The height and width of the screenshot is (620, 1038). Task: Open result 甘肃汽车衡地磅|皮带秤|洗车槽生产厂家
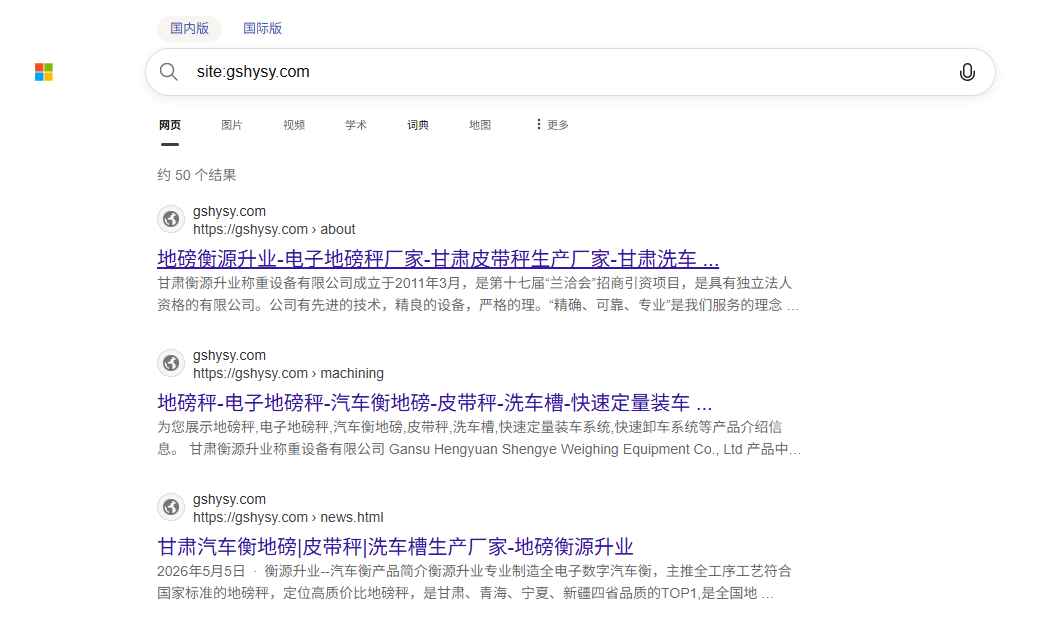395,547
